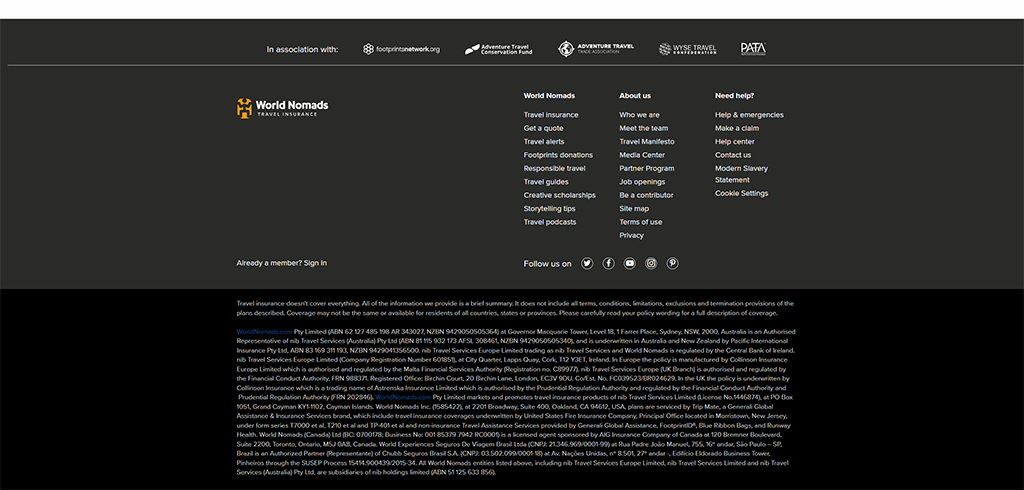Go to Travel alerts page
The width and height of the screenshot is (1024, 490).
(544, 142)
